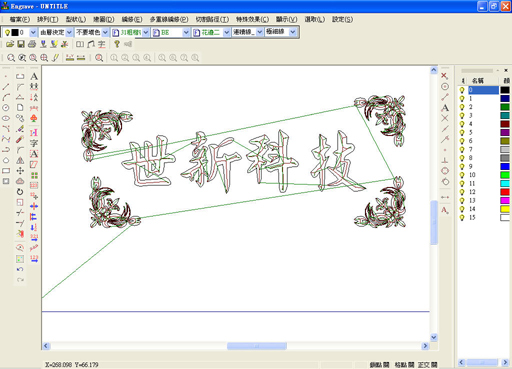Print with the printer toolbar icon
Viewport: 512px width, 369px height.
[32, 44]
